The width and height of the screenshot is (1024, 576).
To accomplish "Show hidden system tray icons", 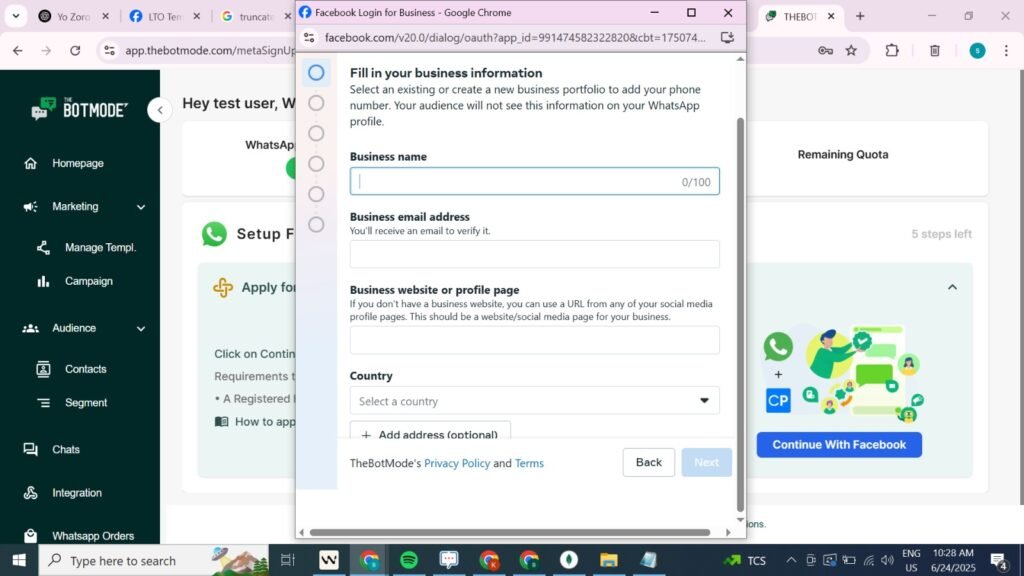I will [791, 560].
